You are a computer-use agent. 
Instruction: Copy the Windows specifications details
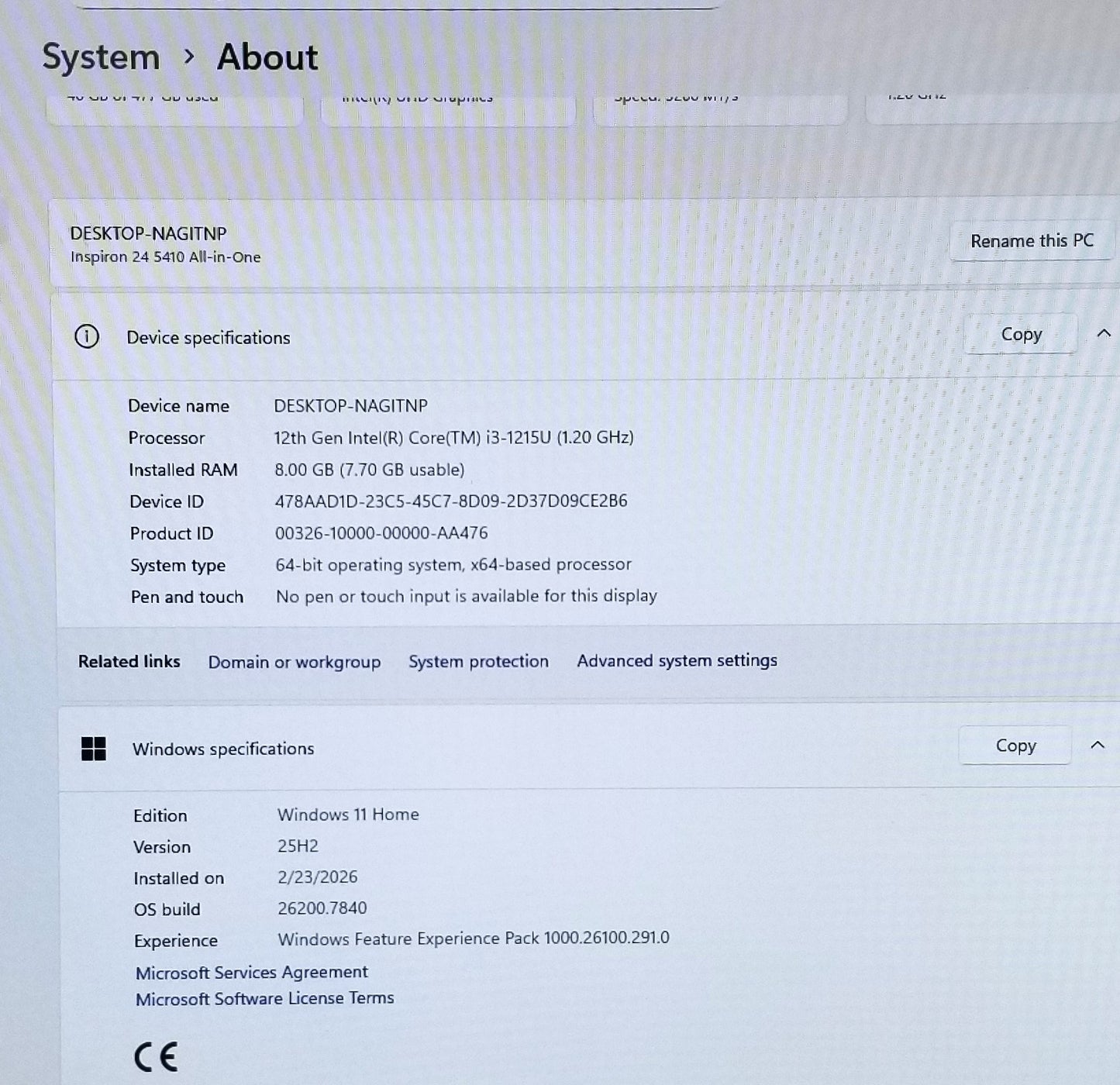coord(1015,745)
